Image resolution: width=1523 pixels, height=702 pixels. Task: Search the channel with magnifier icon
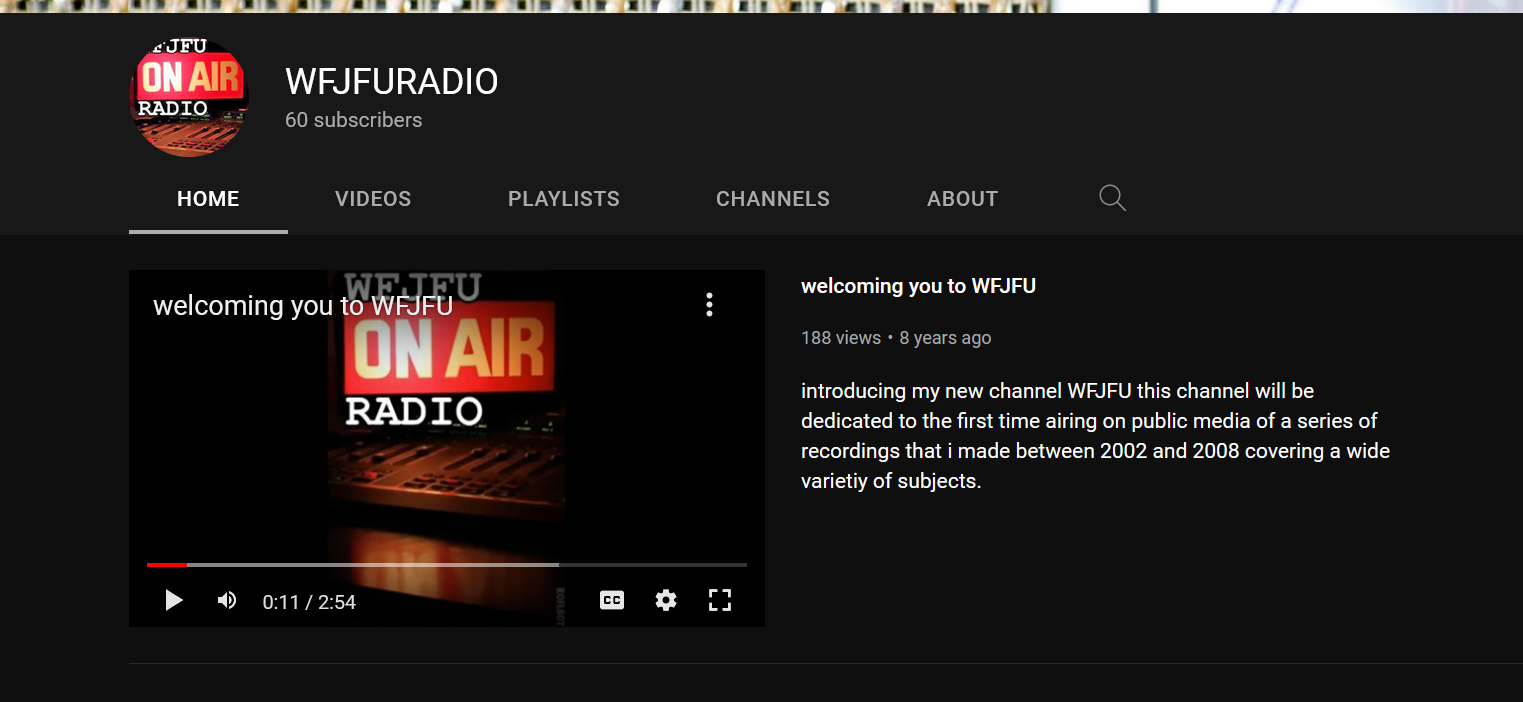pyautogui.click(x=1112, y=198)
